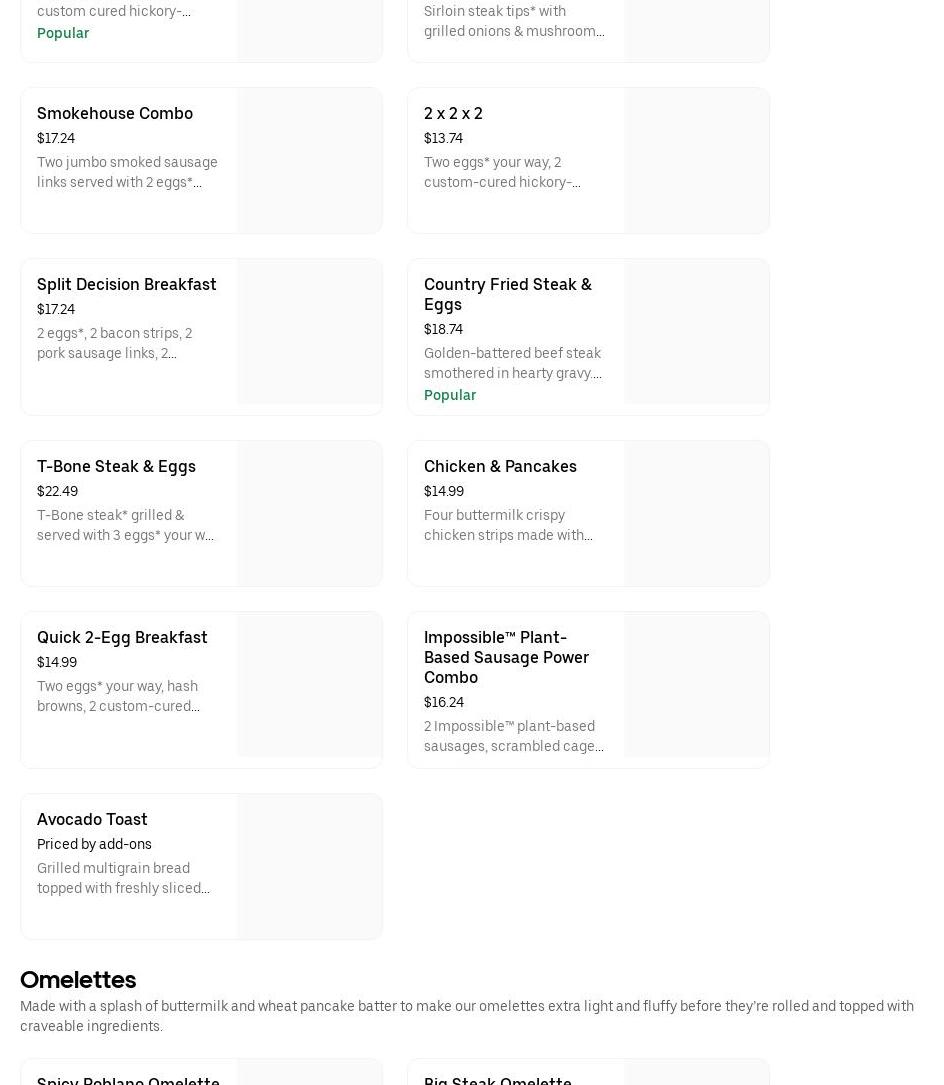Click the Avocado Toast image thumbnail

(x=310, y=866)
